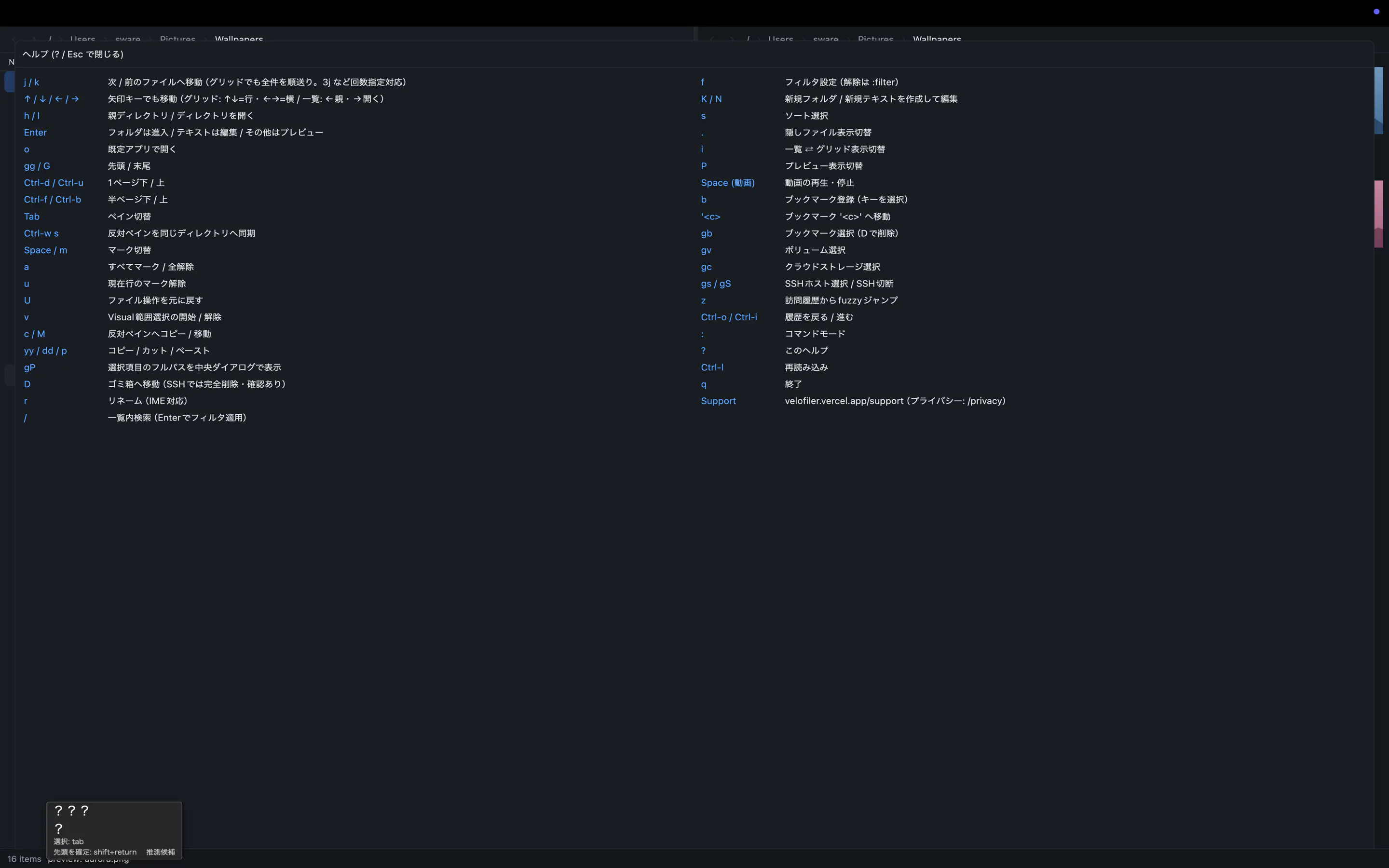Click the description '既定アプリで開く'
This screenshot has width=1389, height=868.
(x=142, y=149)
